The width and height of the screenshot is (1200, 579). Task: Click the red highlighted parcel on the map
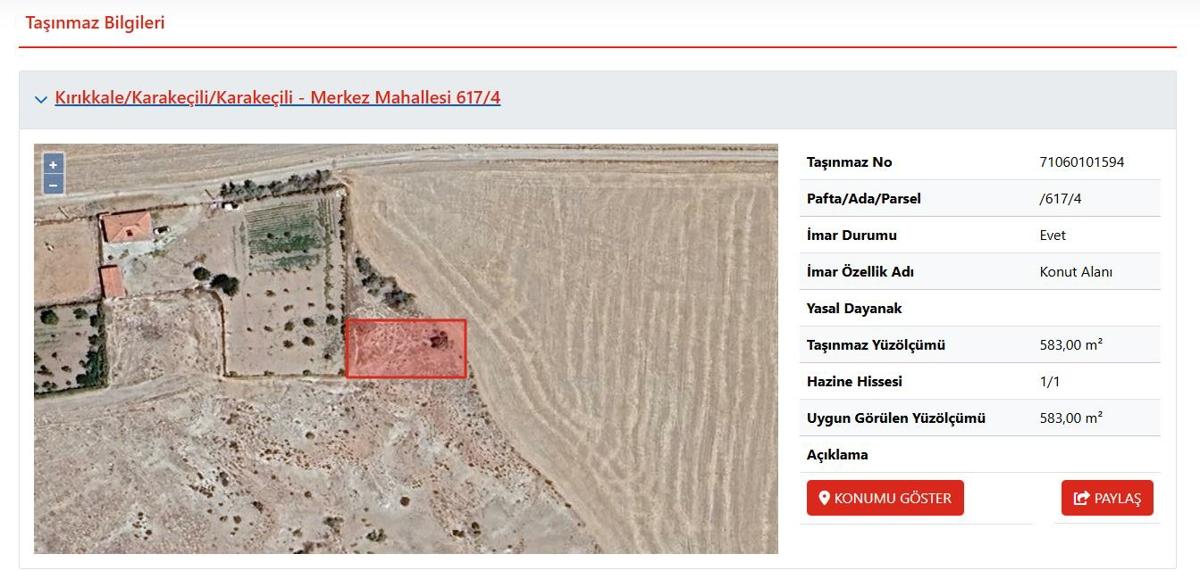(406, 350)
